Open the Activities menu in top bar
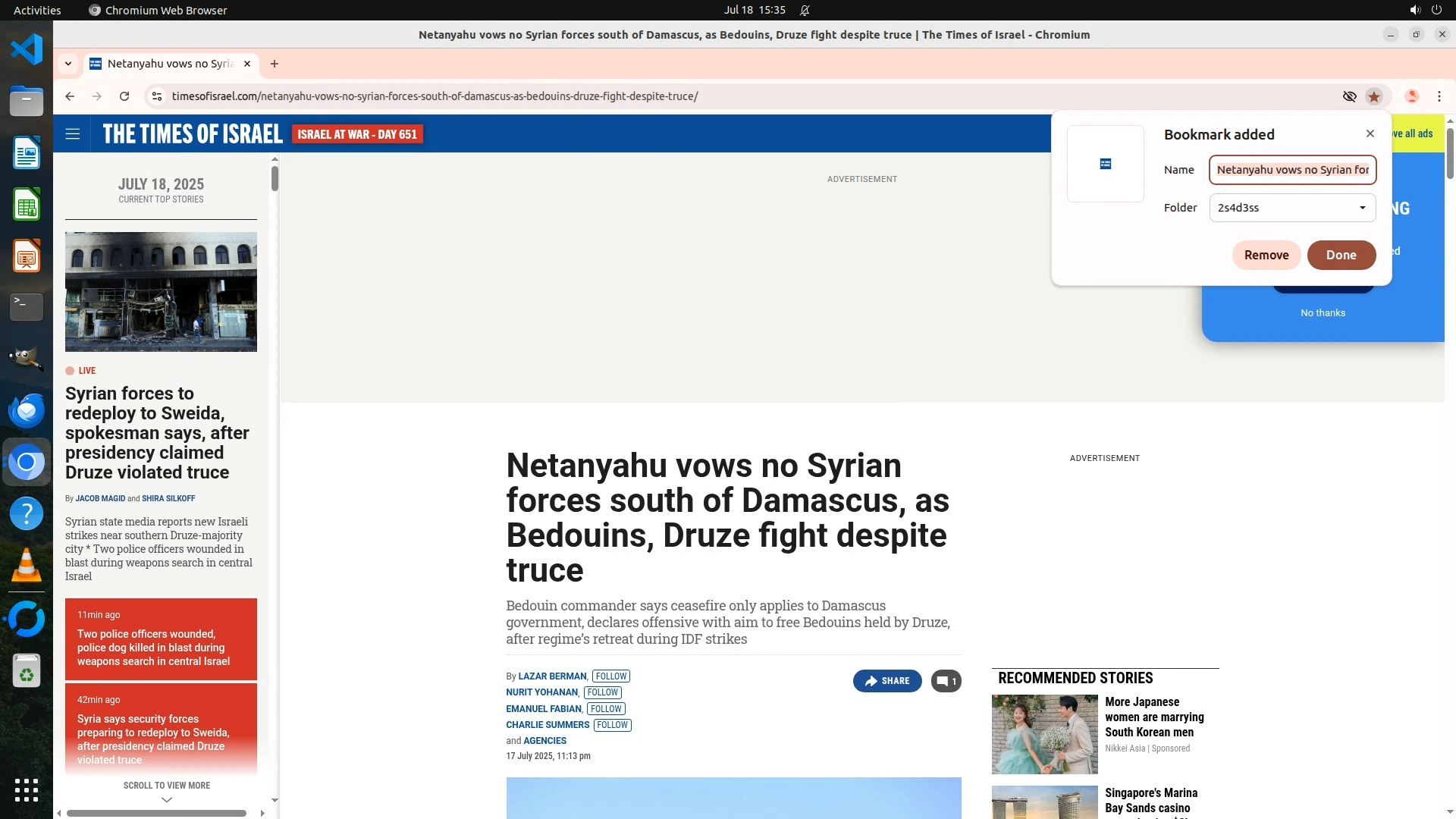This screenshot has width=1456, height=819. pyautogui.click(x=37, y=10)
